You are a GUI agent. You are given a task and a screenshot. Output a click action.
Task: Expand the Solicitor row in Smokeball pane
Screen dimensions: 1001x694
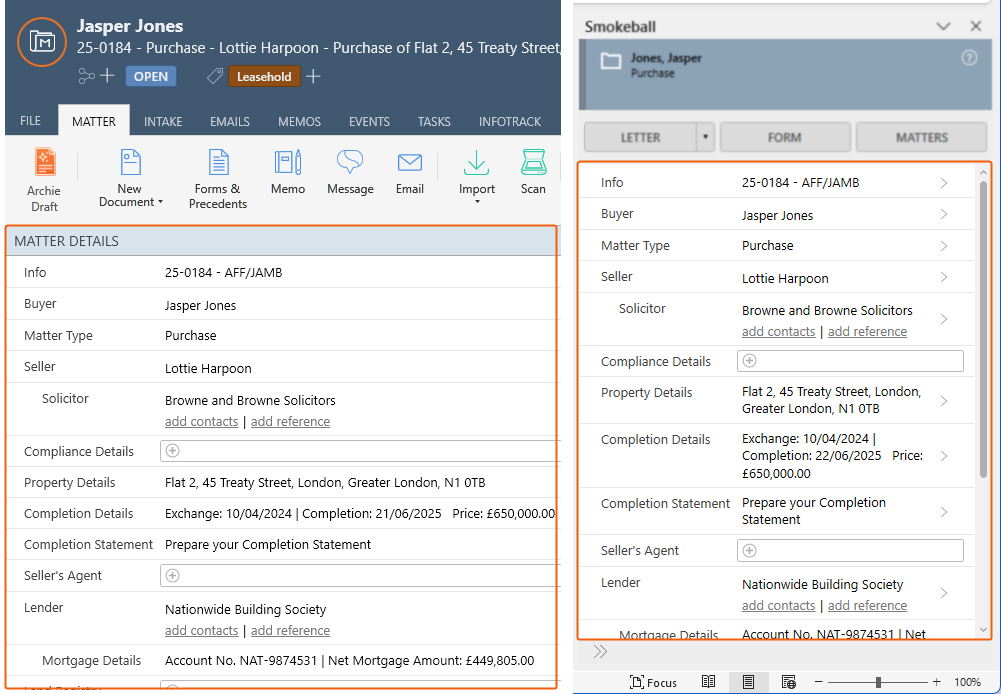point(944,319)
